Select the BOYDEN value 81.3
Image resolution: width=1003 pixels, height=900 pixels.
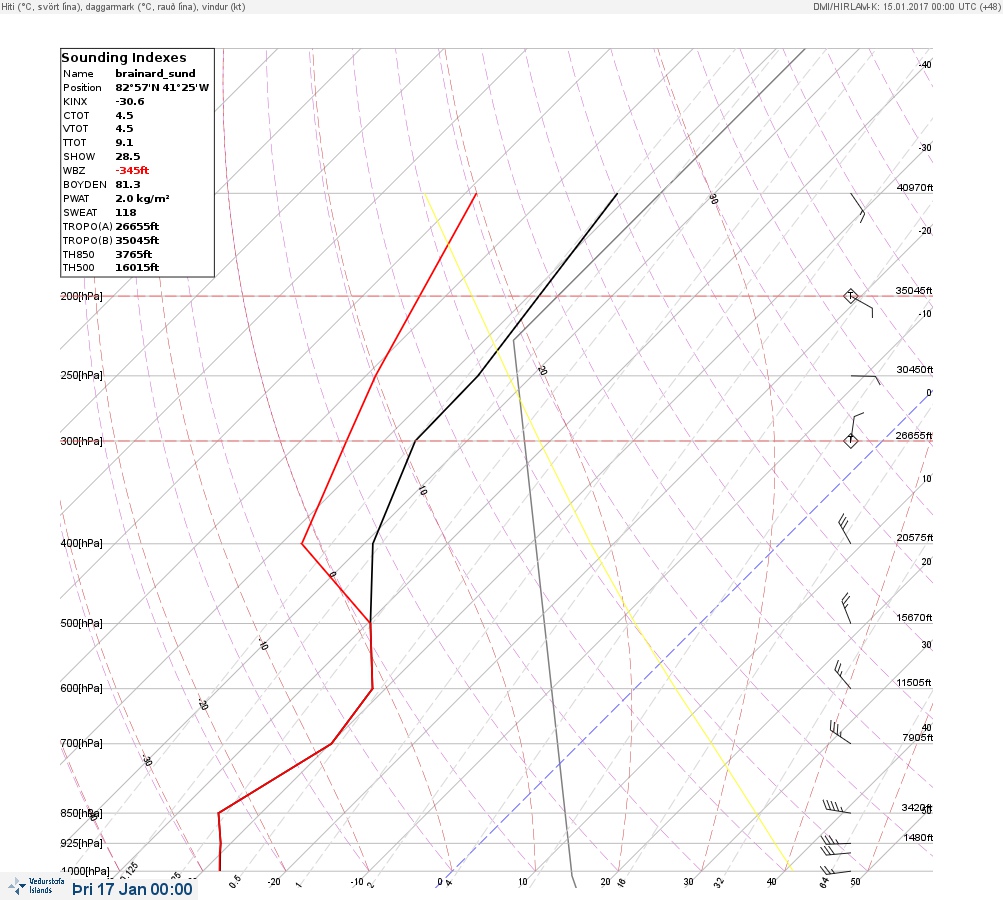pyautogui.click(x=127, y=185)
